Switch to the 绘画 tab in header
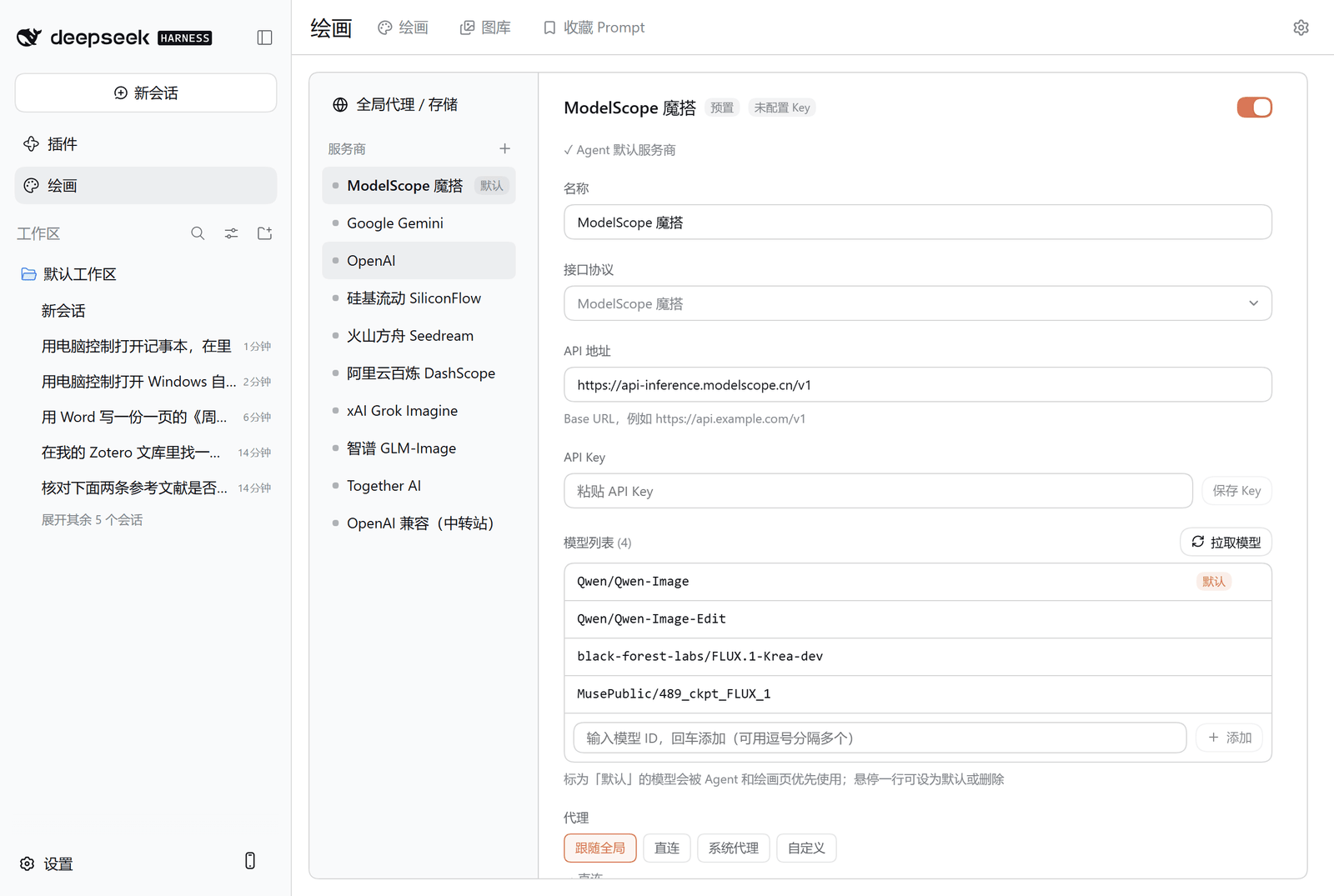 404,28
